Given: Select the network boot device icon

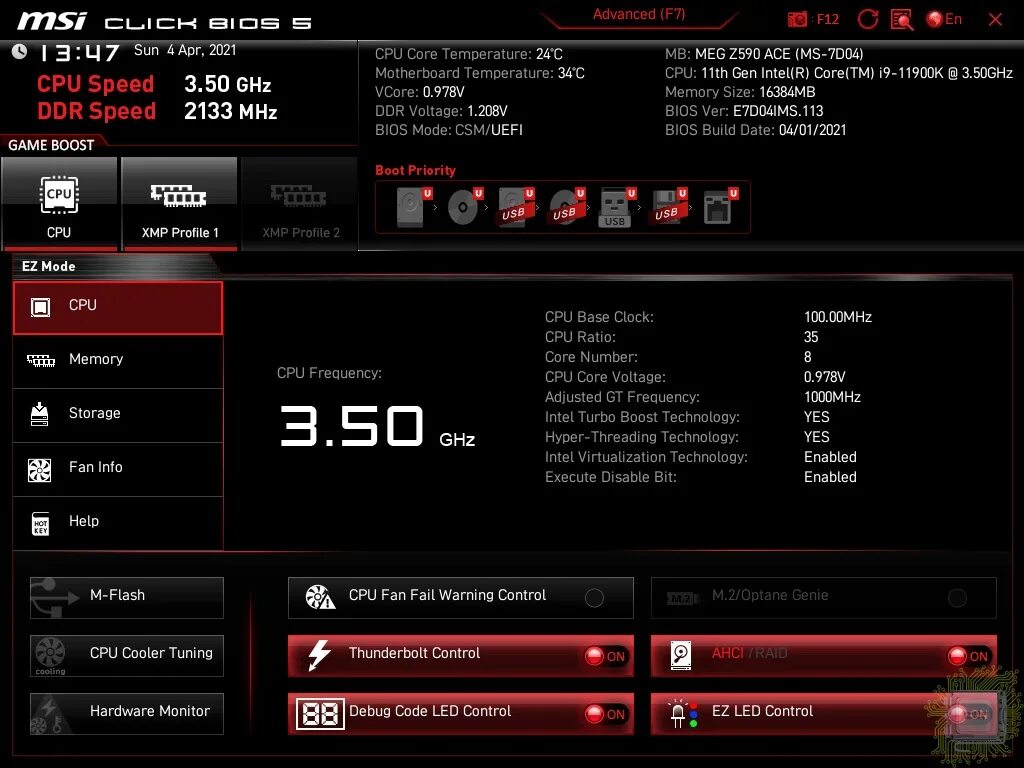Looking at the screenshot, I should pos(720,207).
